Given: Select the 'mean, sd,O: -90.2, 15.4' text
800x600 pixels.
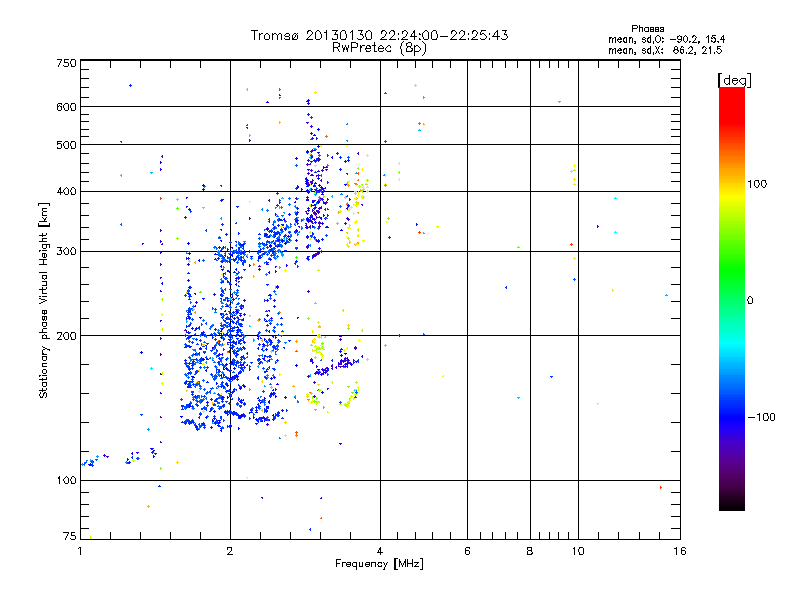Looking at the screenshot, I should click(x=666, y=39).
